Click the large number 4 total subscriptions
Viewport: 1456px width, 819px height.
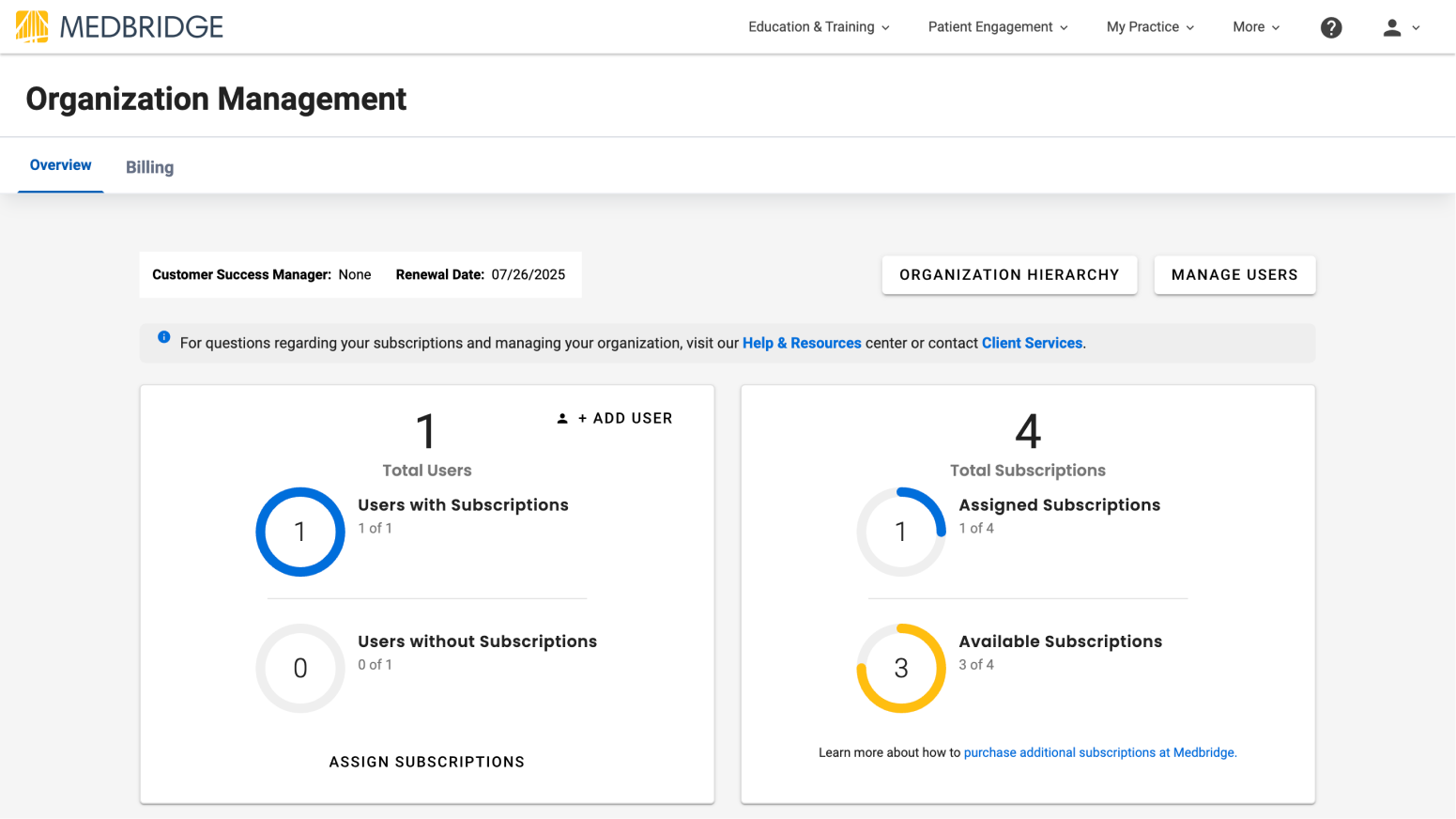[1028, 432]
